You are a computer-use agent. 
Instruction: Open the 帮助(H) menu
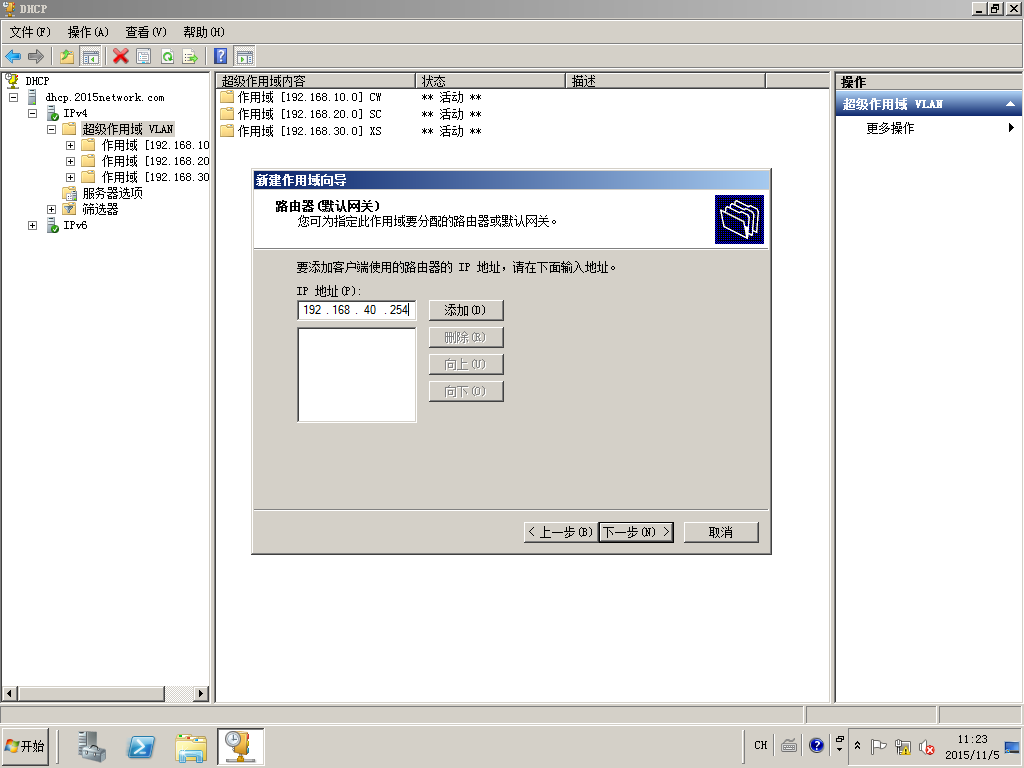pos(204,32)
